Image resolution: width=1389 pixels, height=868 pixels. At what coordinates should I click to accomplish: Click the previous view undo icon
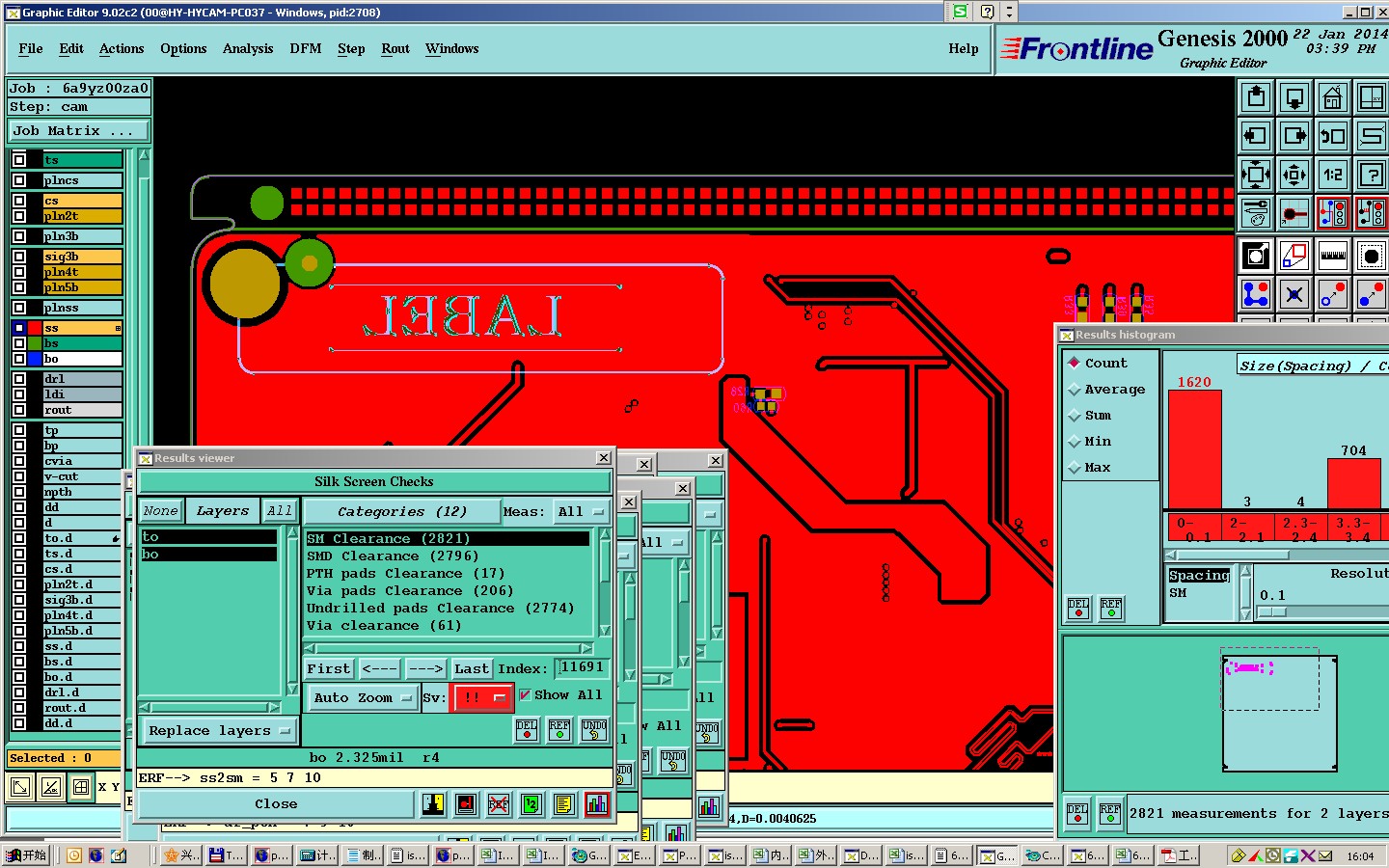(x=1333, y=136)
